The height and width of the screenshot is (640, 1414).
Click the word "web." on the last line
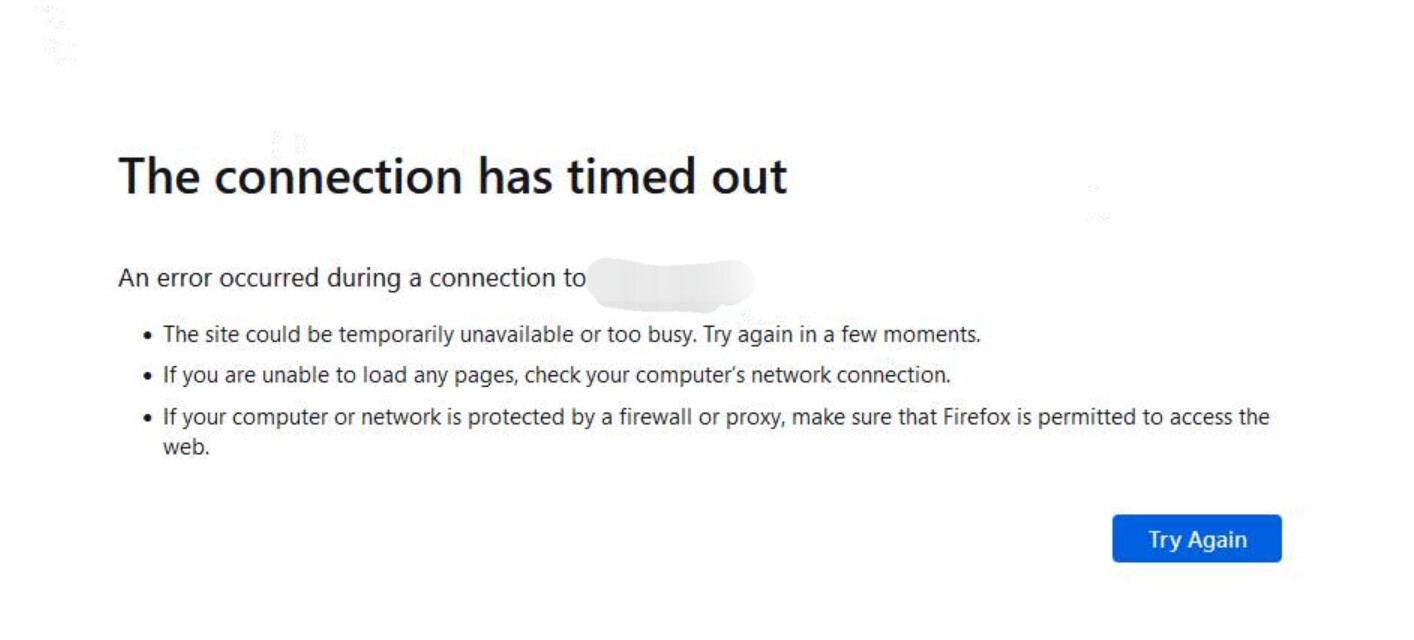click(x=186, y=447)
